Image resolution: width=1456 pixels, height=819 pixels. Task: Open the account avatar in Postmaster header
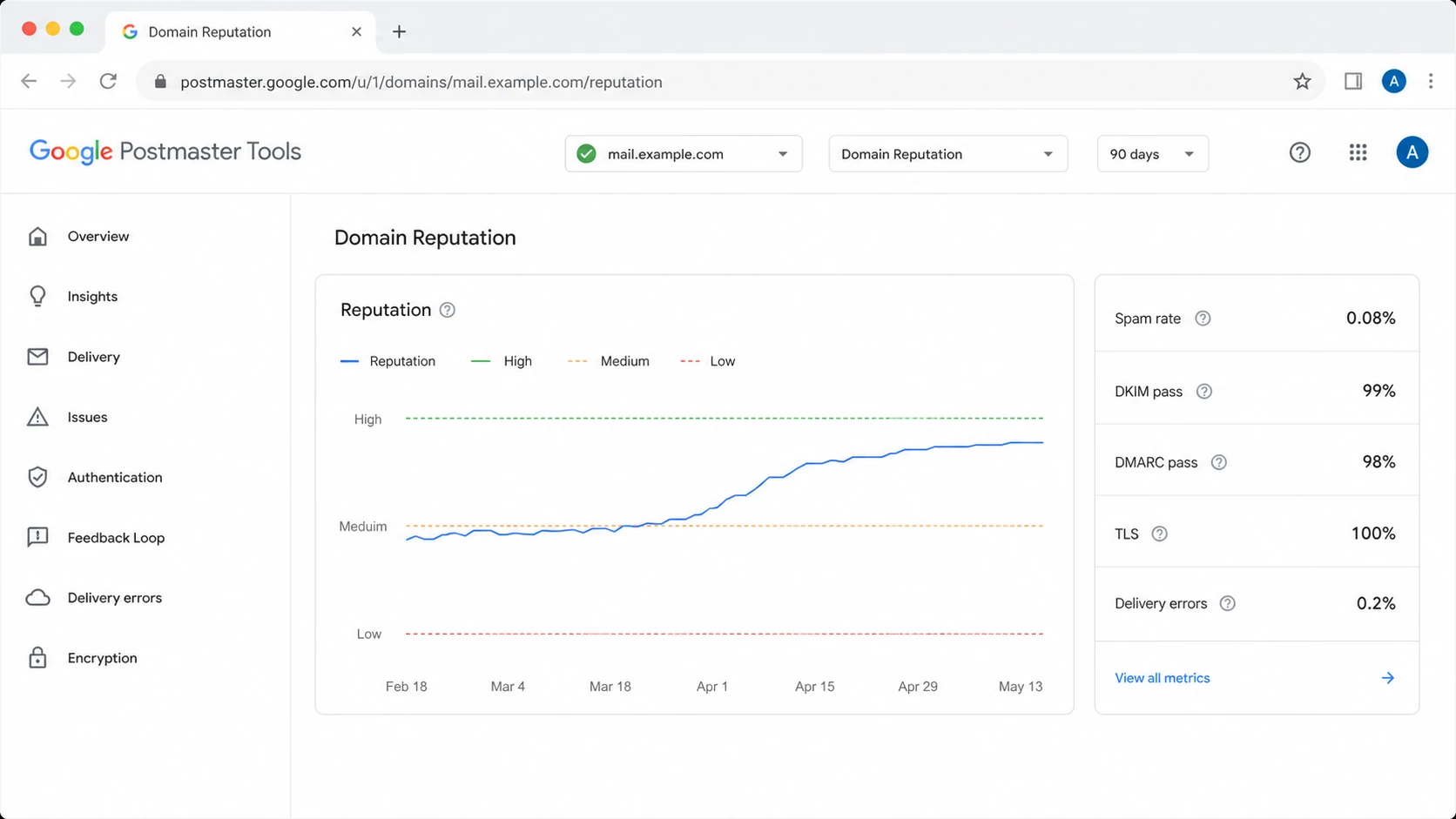(1412, 152)
